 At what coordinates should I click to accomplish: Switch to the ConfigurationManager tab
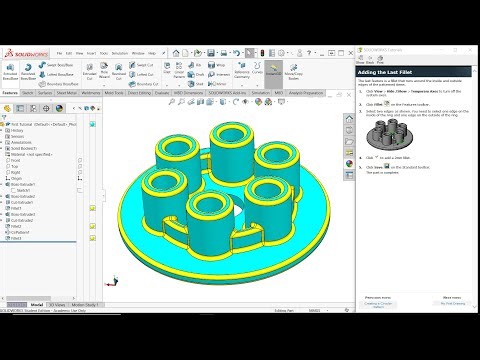coord(33,108)
